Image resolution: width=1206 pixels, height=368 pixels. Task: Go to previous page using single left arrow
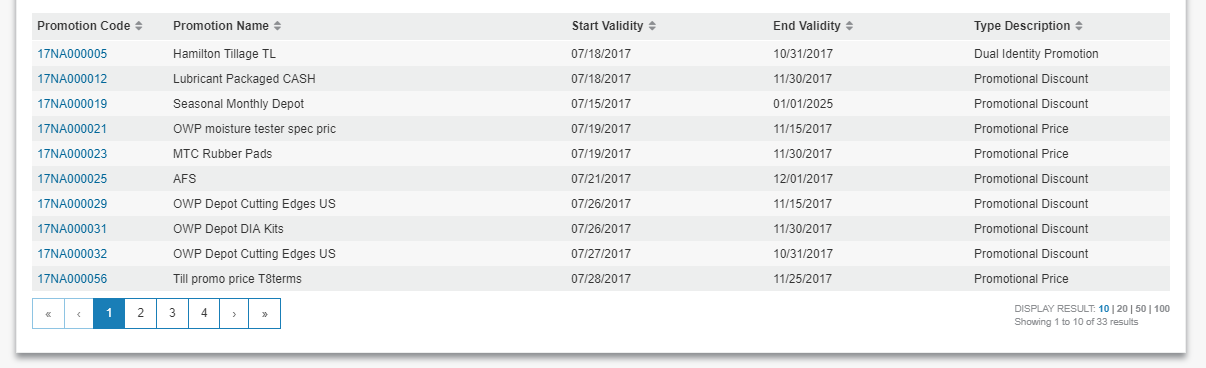pyautogui.click(x=79, y=313)
